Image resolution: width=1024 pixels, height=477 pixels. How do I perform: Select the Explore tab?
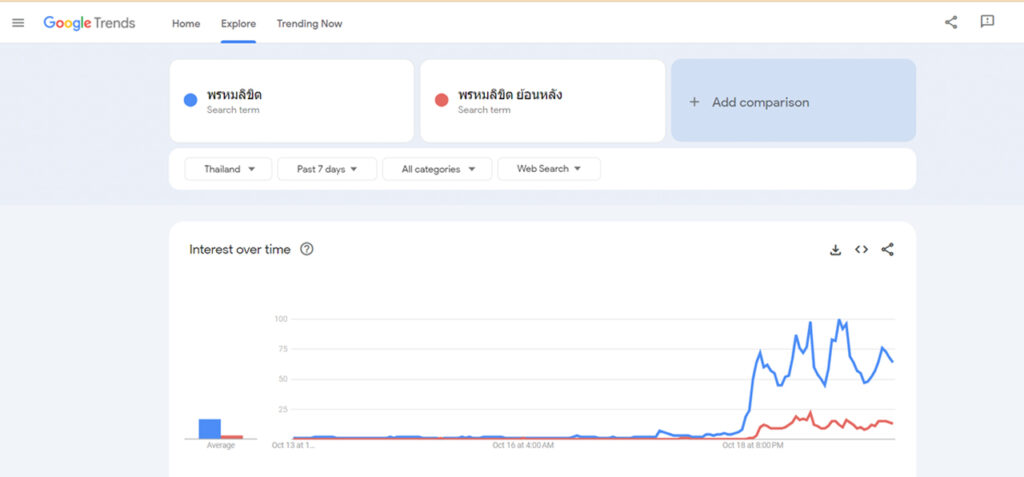pyautogui.click(x=238, y=24)
